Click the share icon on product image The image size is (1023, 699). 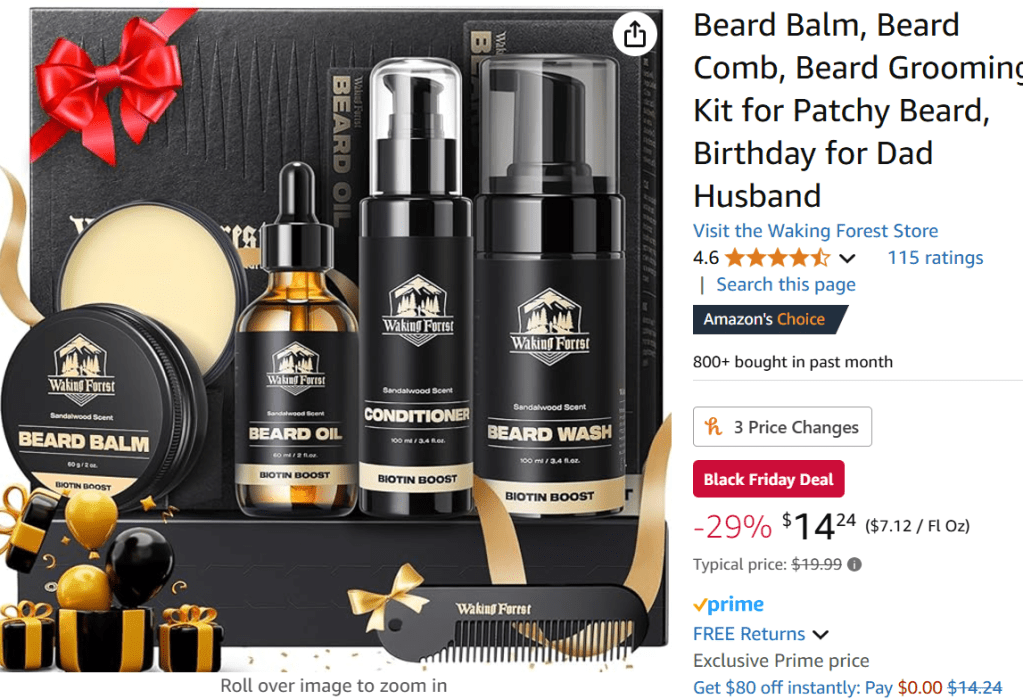coord(635,34)
